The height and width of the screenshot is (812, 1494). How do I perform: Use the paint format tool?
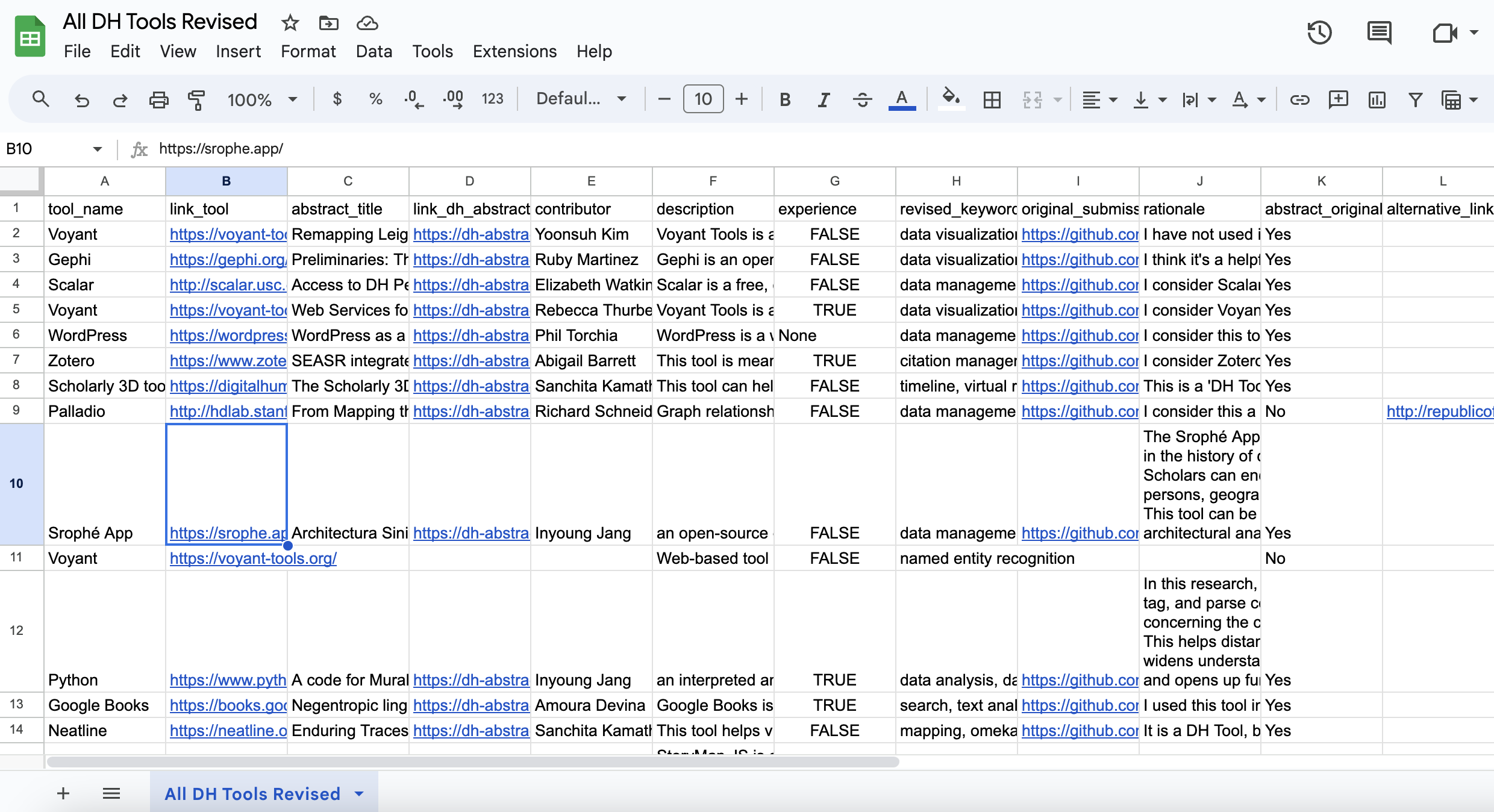[196, 99]
